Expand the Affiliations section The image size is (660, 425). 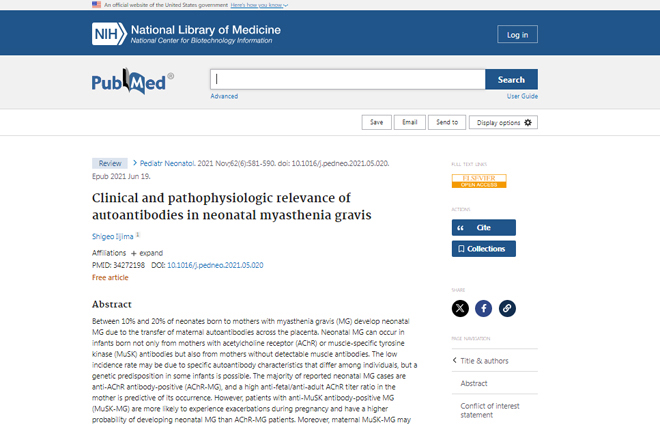(x=146, y=253)
